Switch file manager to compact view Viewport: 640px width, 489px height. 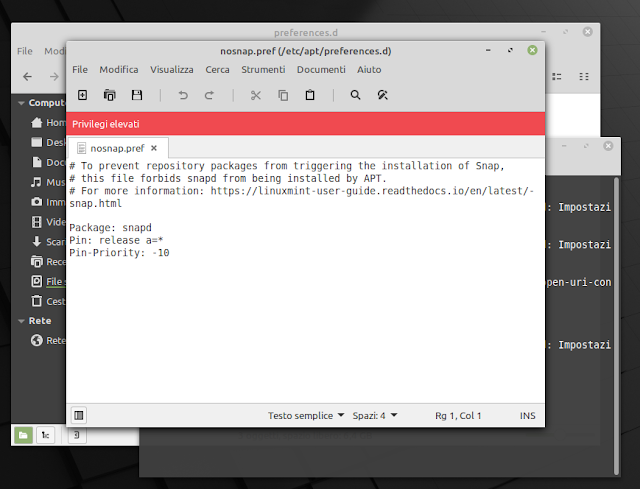pos(584,76)
